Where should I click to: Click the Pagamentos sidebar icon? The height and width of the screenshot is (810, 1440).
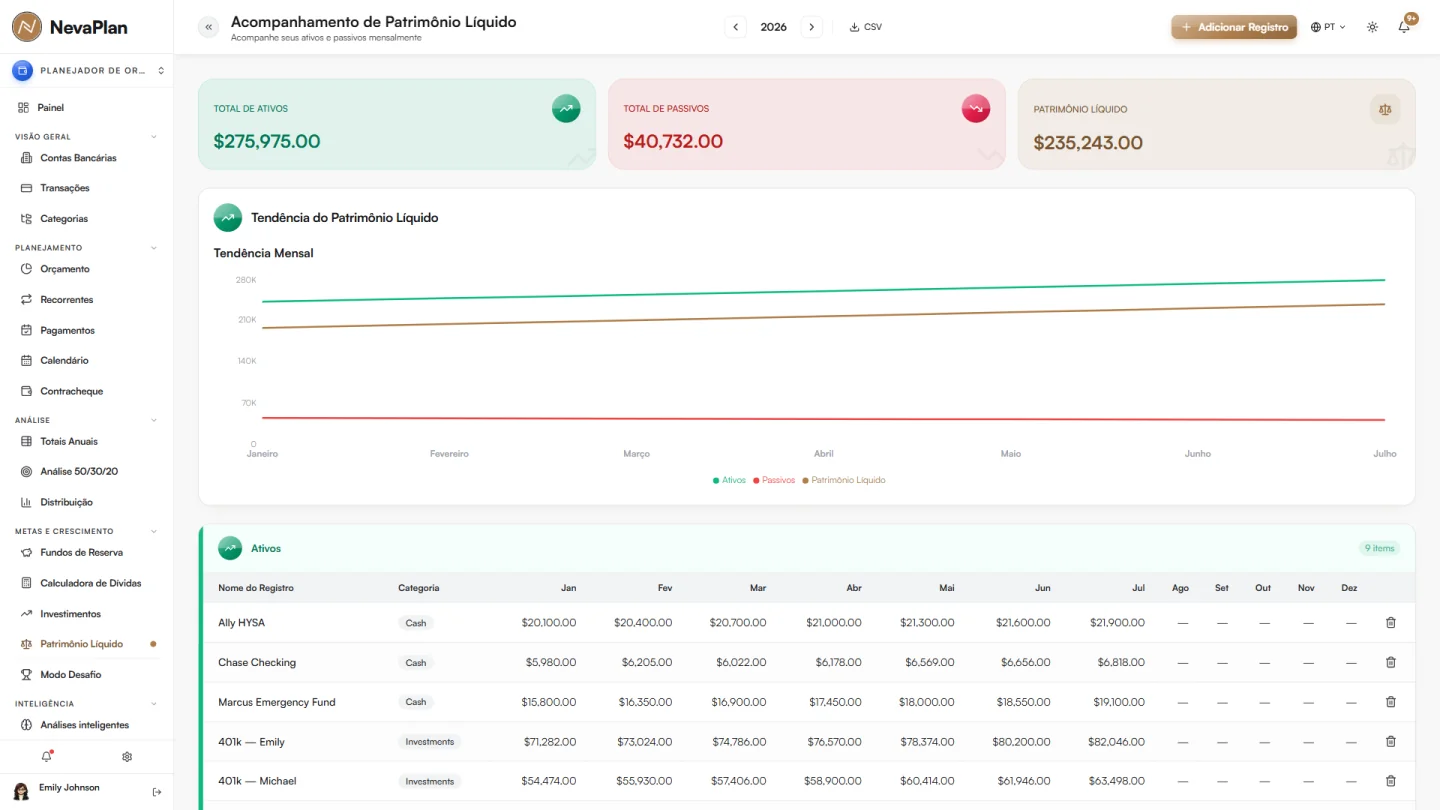[27, 330]
